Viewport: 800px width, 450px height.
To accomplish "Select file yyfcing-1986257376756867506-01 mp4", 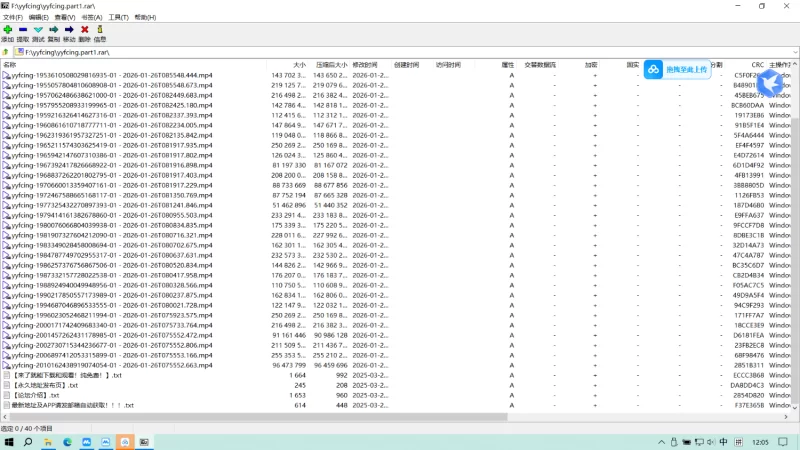I will [x=112, y=265].
